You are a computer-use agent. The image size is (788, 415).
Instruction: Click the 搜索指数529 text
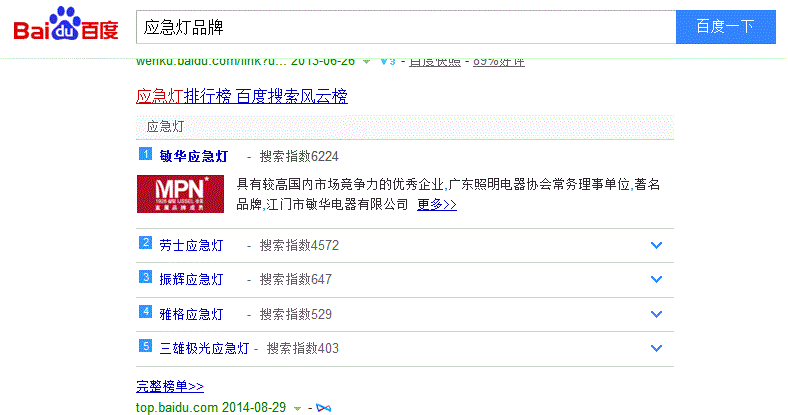click(296, 315)
